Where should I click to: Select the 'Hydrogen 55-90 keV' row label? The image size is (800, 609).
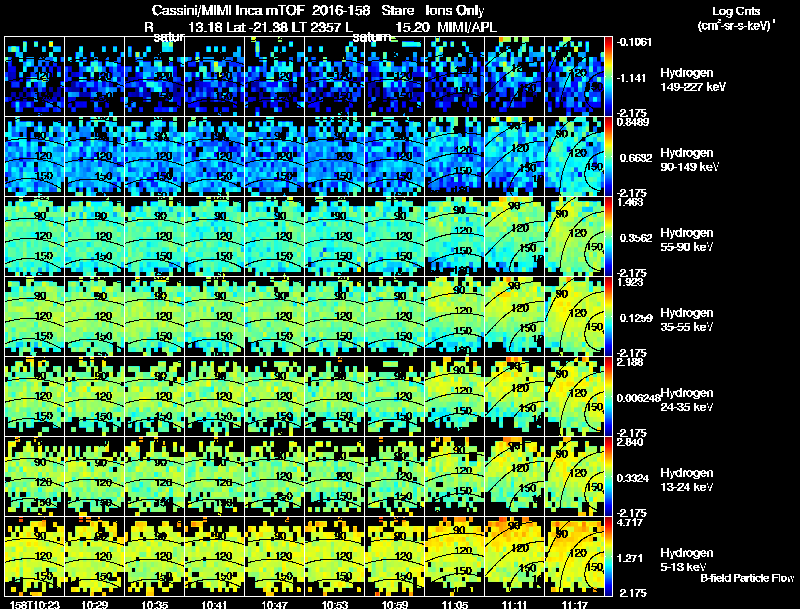(x=687, y=239)
